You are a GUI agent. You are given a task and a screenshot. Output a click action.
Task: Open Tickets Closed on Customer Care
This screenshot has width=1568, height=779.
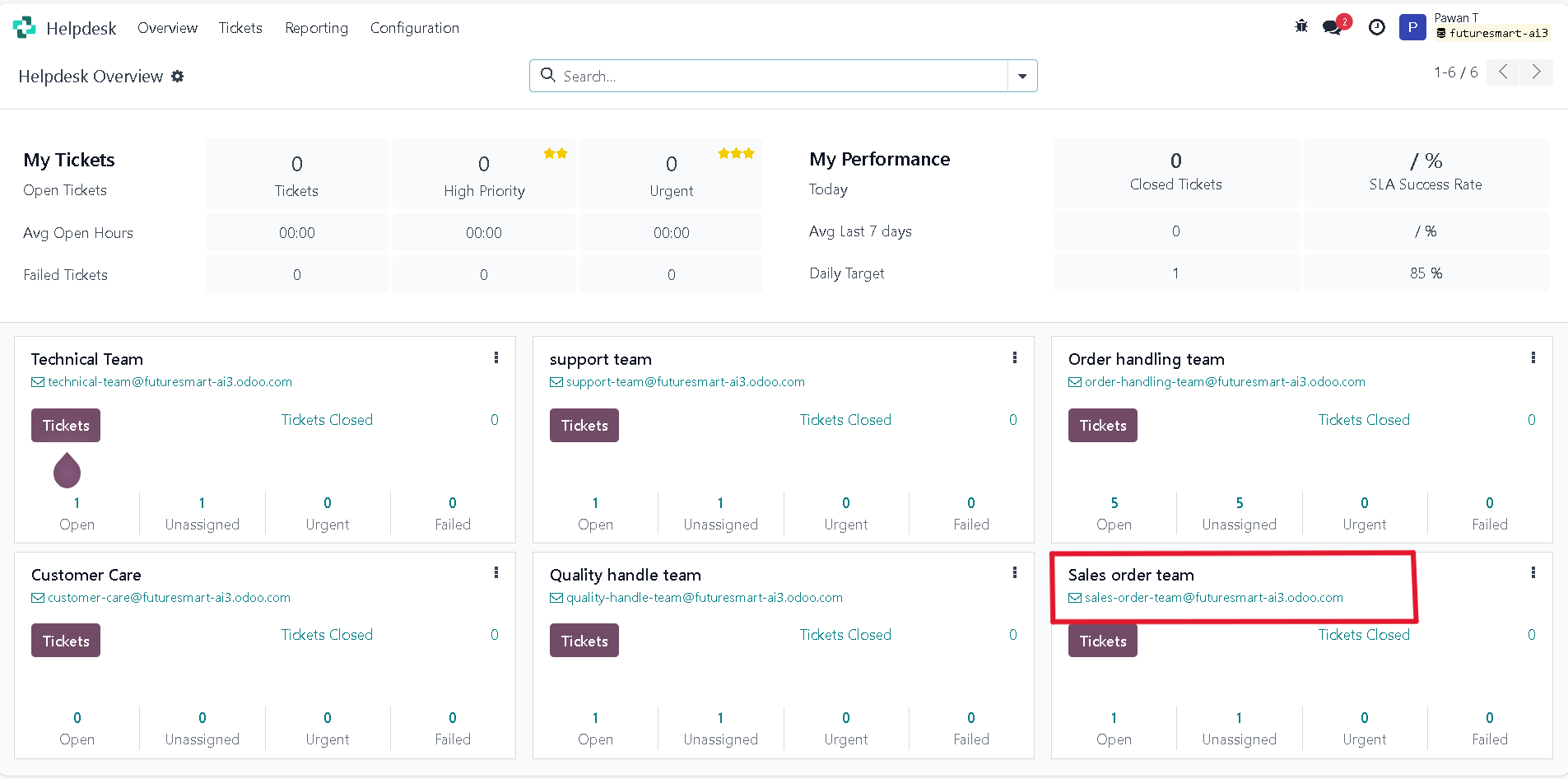click(x=327, y=635)
